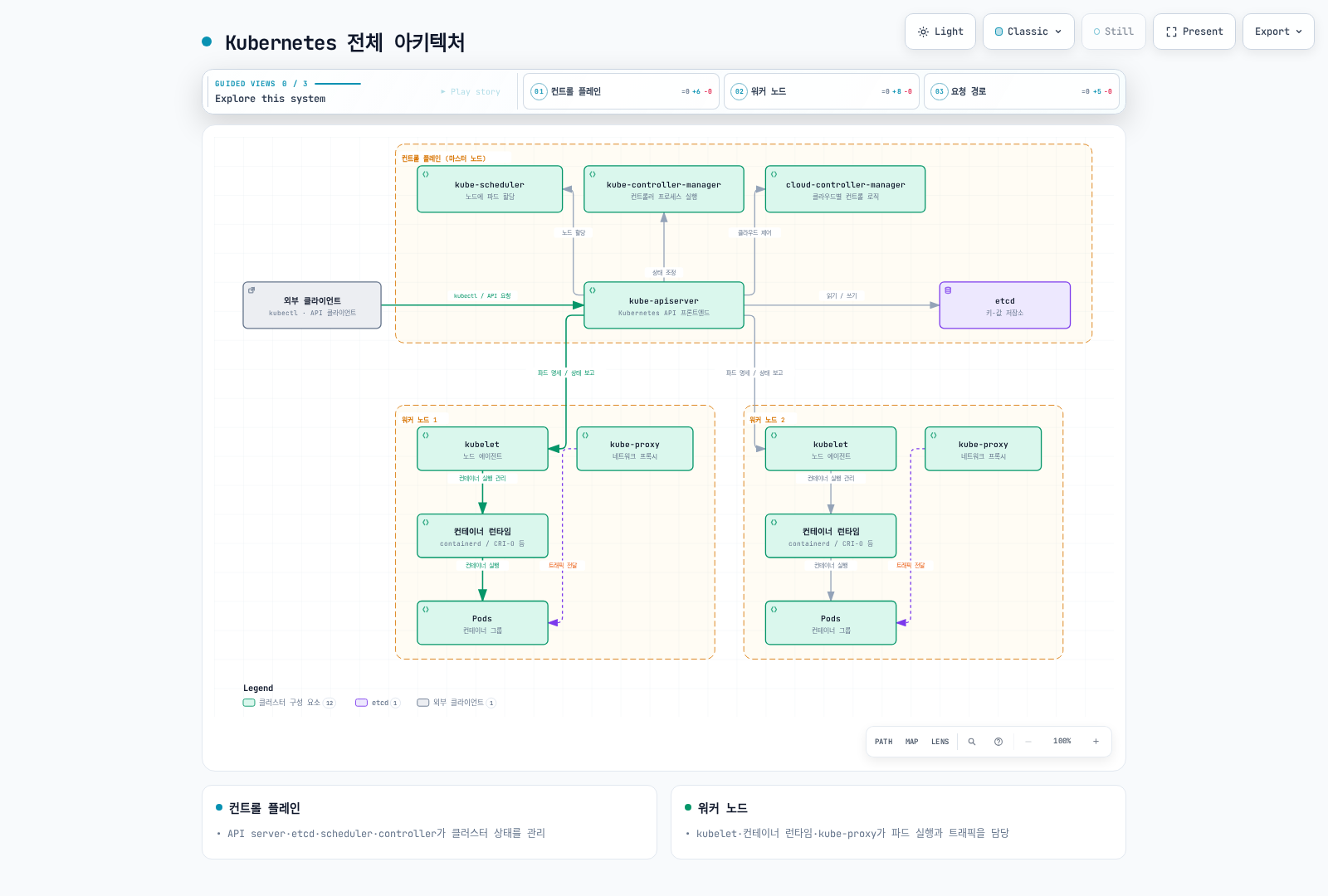Click the 컨트롤 플레인 (마스터 노드) group label
Screen dimensions: 1328x896
coord(443,158)
